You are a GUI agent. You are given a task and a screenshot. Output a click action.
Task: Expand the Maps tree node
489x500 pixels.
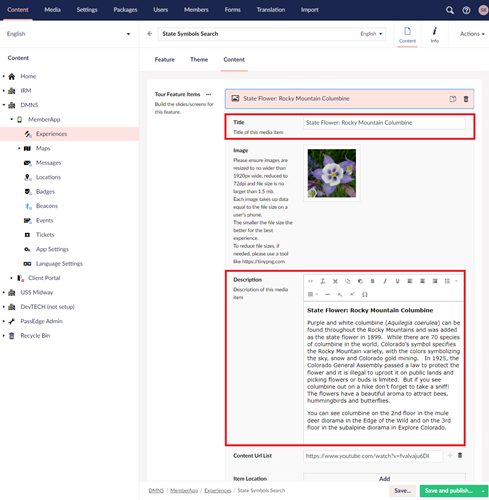[x=19, y=148]
